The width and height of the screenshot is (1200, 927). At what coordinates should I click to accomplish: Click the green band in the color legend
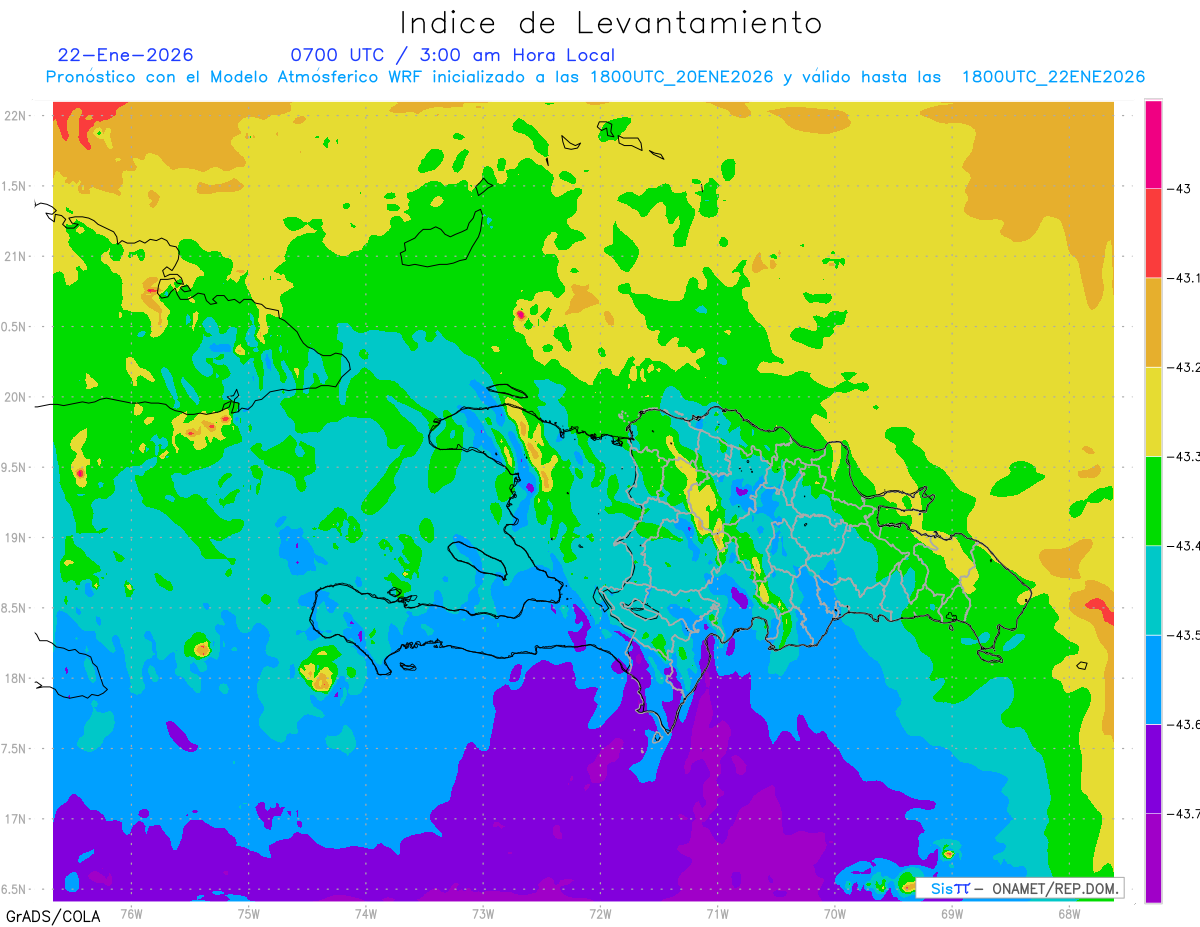pyautogui.click(x=1153, y=500)
